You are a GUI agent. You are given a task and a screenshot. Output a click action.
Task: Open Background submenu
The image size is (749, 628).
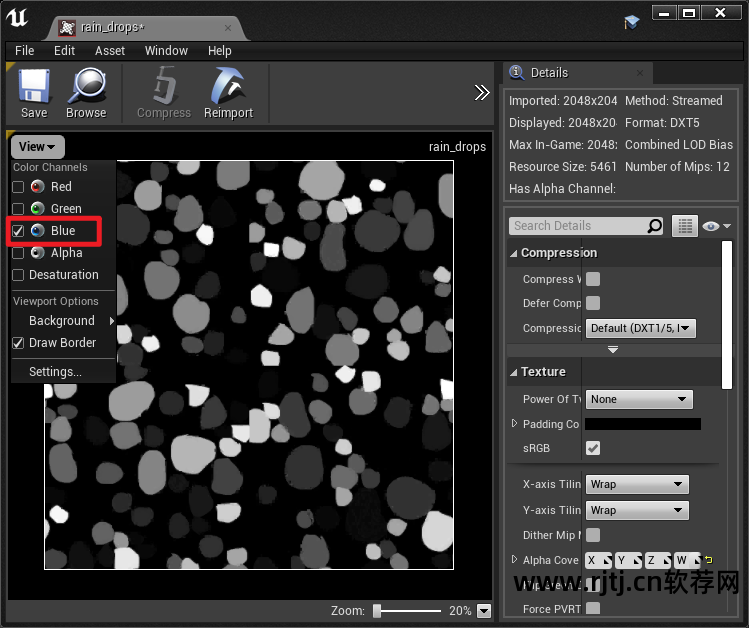click(64, 320)
